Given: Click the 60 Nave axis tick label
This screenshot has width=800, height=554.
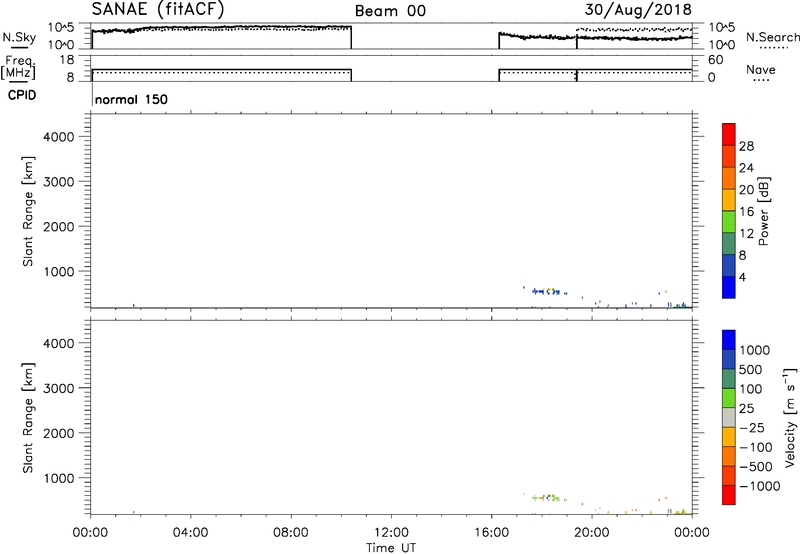Looking at the screenshot, I should (715, 60).
